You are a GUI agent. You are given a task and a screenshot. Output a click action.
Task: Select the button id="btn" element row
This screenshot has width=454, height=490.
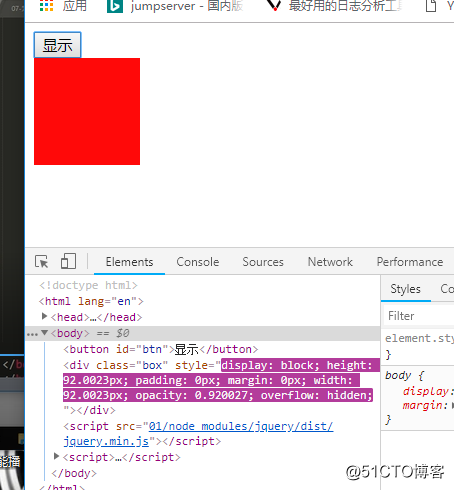click(x=161, y=349)
